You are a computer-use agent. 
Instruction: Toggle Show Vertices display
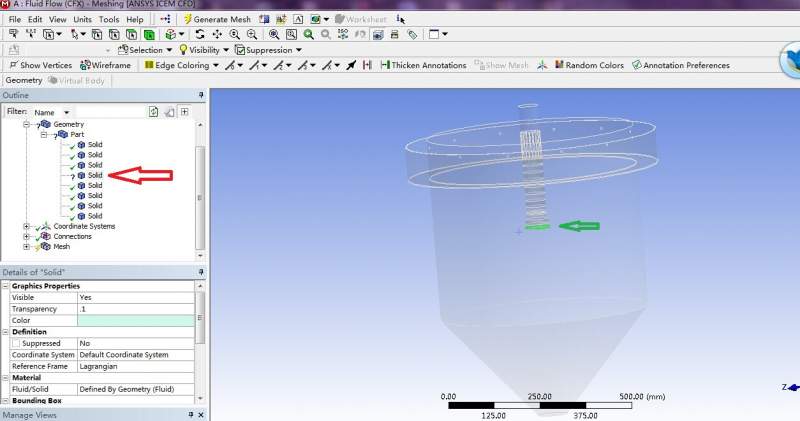pyautogui.click(x=41, y=65)
